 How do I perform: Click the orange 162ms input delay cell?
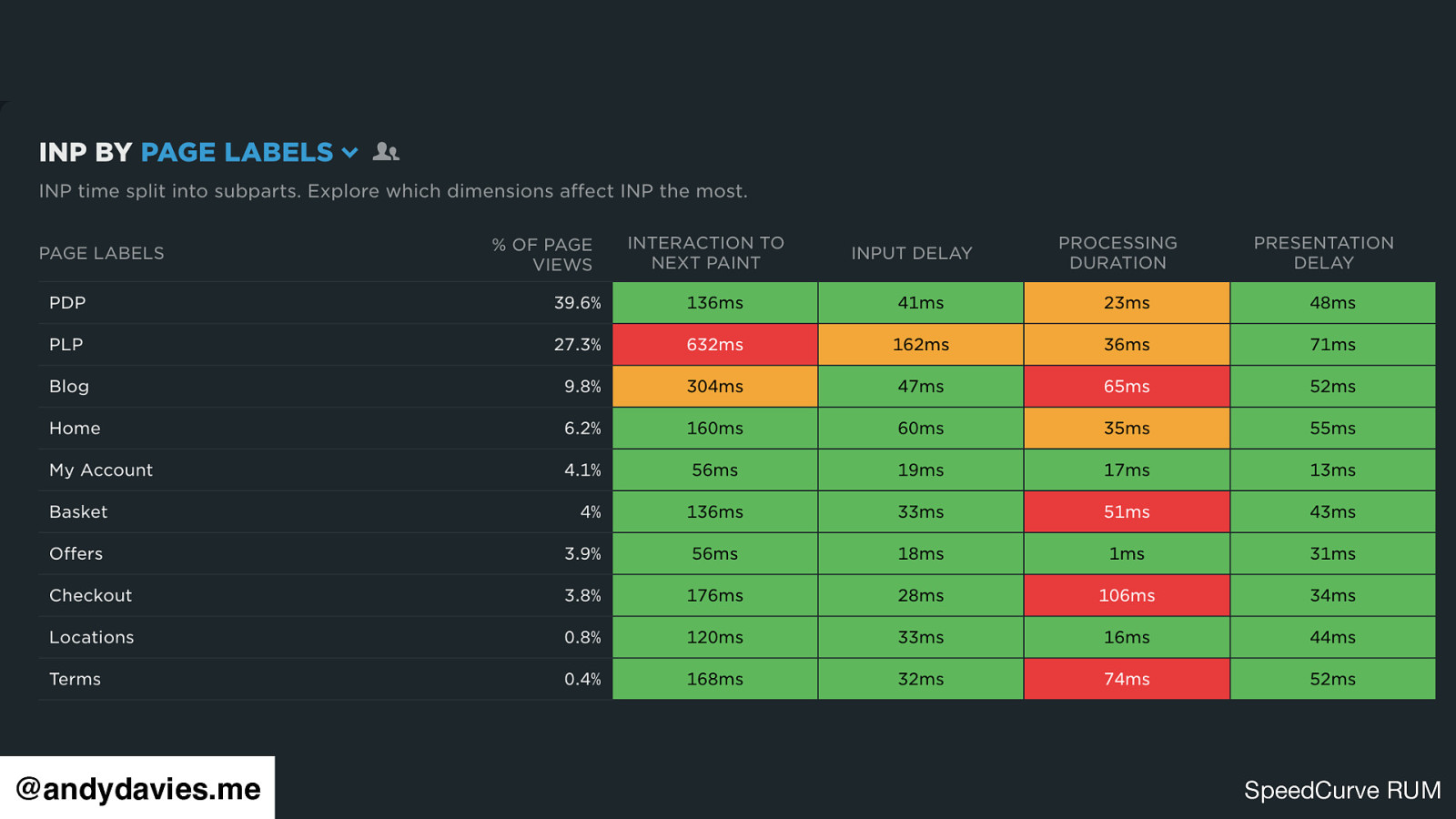click(920, 345)
